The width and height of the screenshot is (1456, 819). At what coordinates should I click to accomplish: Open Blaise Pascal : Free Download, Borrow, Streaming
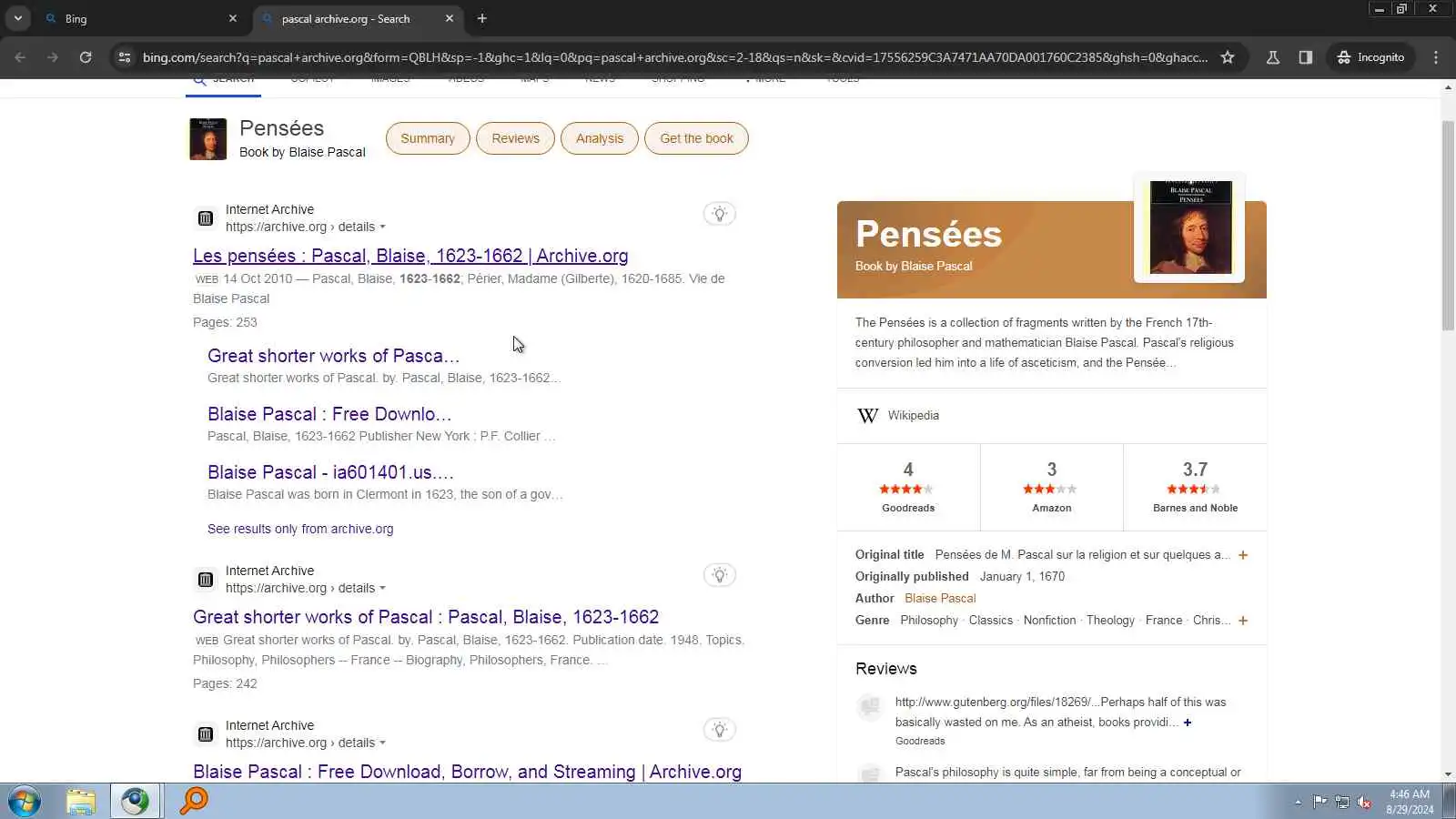pos(467,772)
